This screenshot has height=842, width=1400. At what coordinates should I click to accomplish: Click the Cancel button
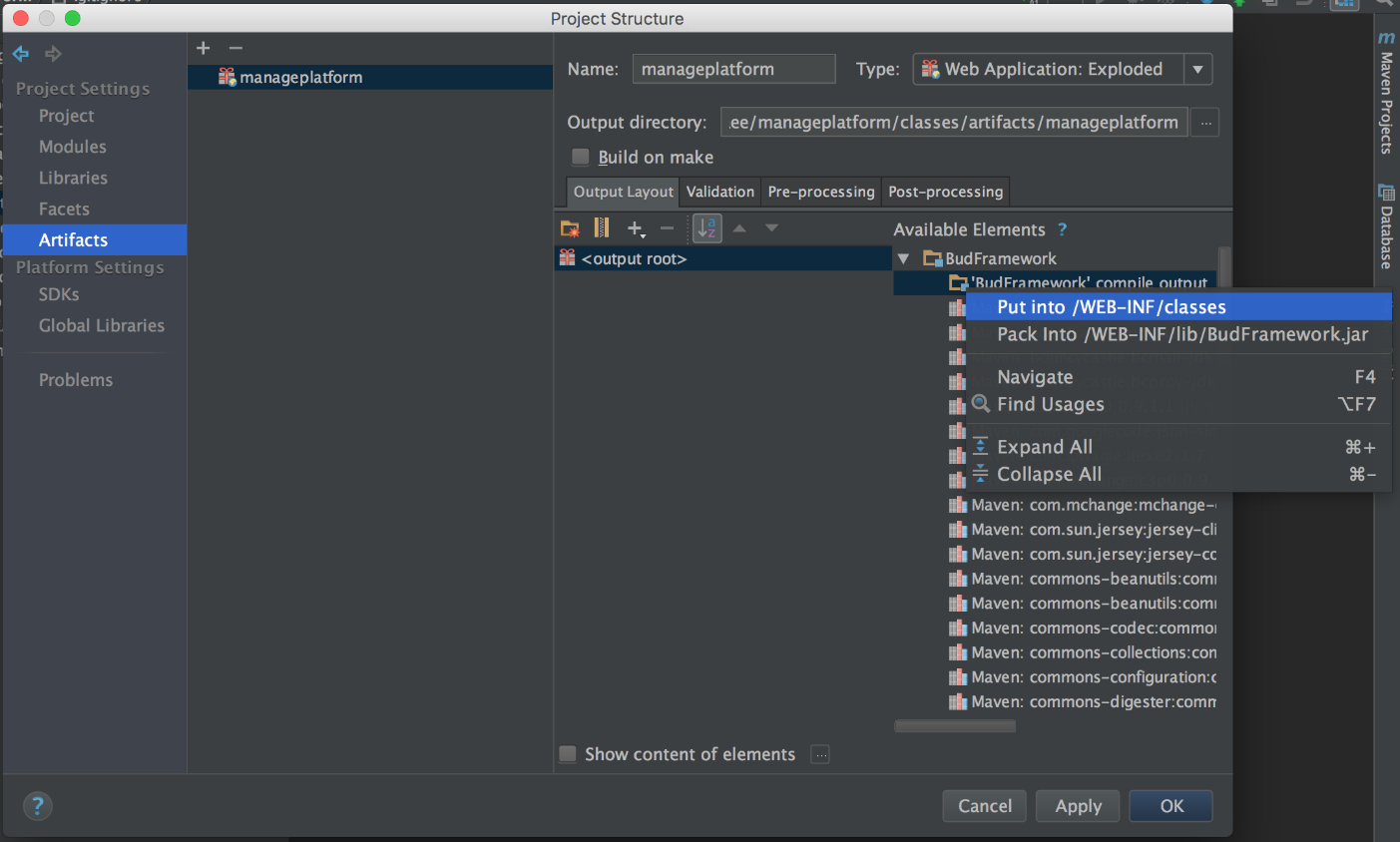(985, 806)
